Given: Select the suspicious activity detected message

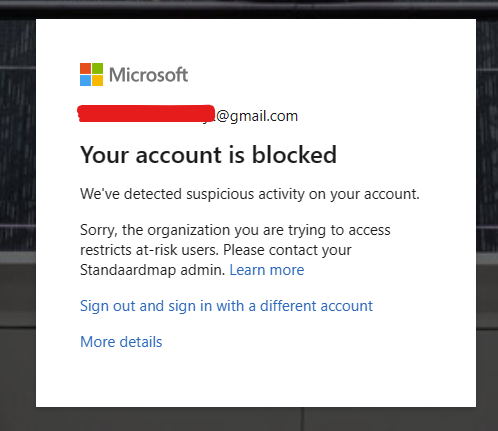Looking at the screenshot, I should 250,194.
